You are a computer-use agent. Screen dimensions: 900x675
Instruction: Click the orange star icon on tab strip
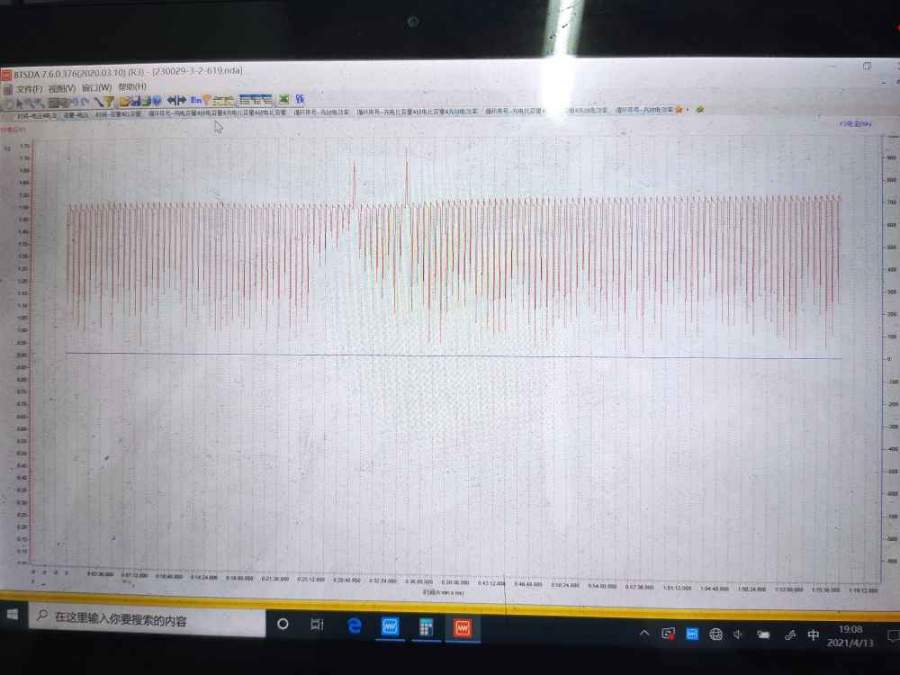point(678,110)
